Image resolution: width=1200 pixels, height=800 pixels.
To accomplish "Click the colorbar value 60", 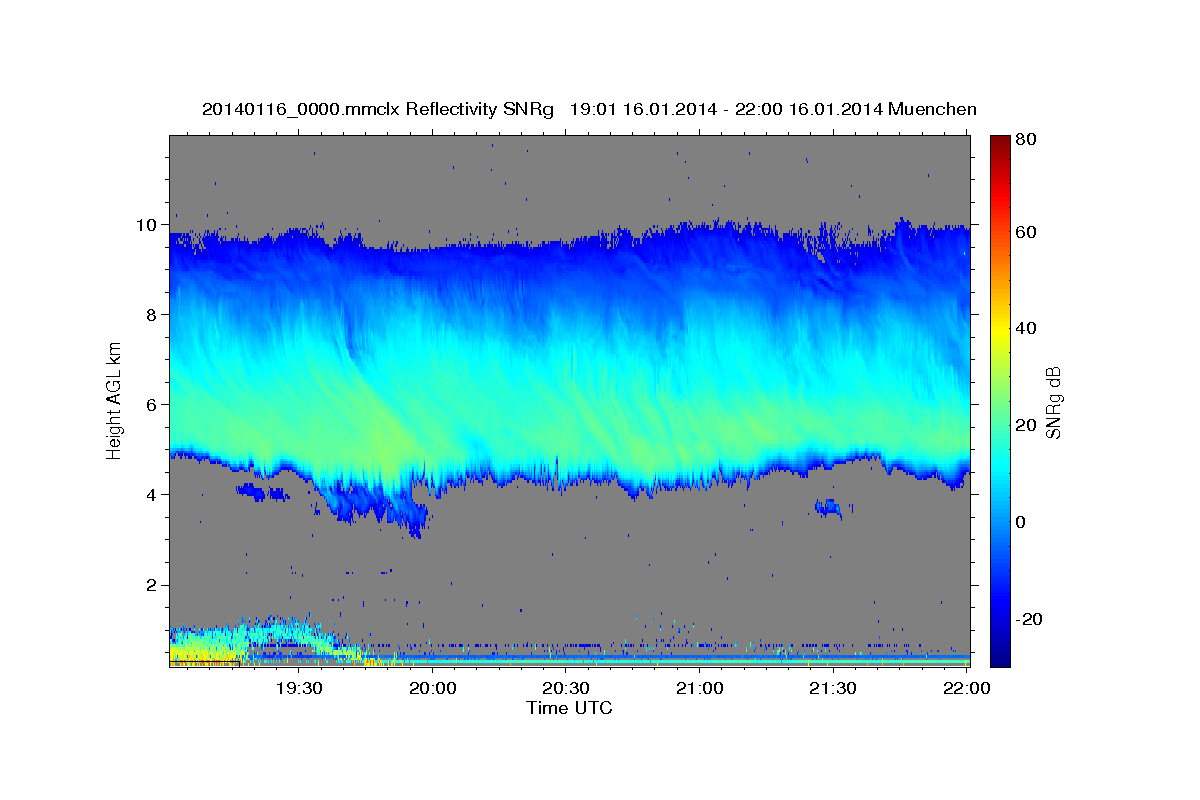I will coord(1027,232).
